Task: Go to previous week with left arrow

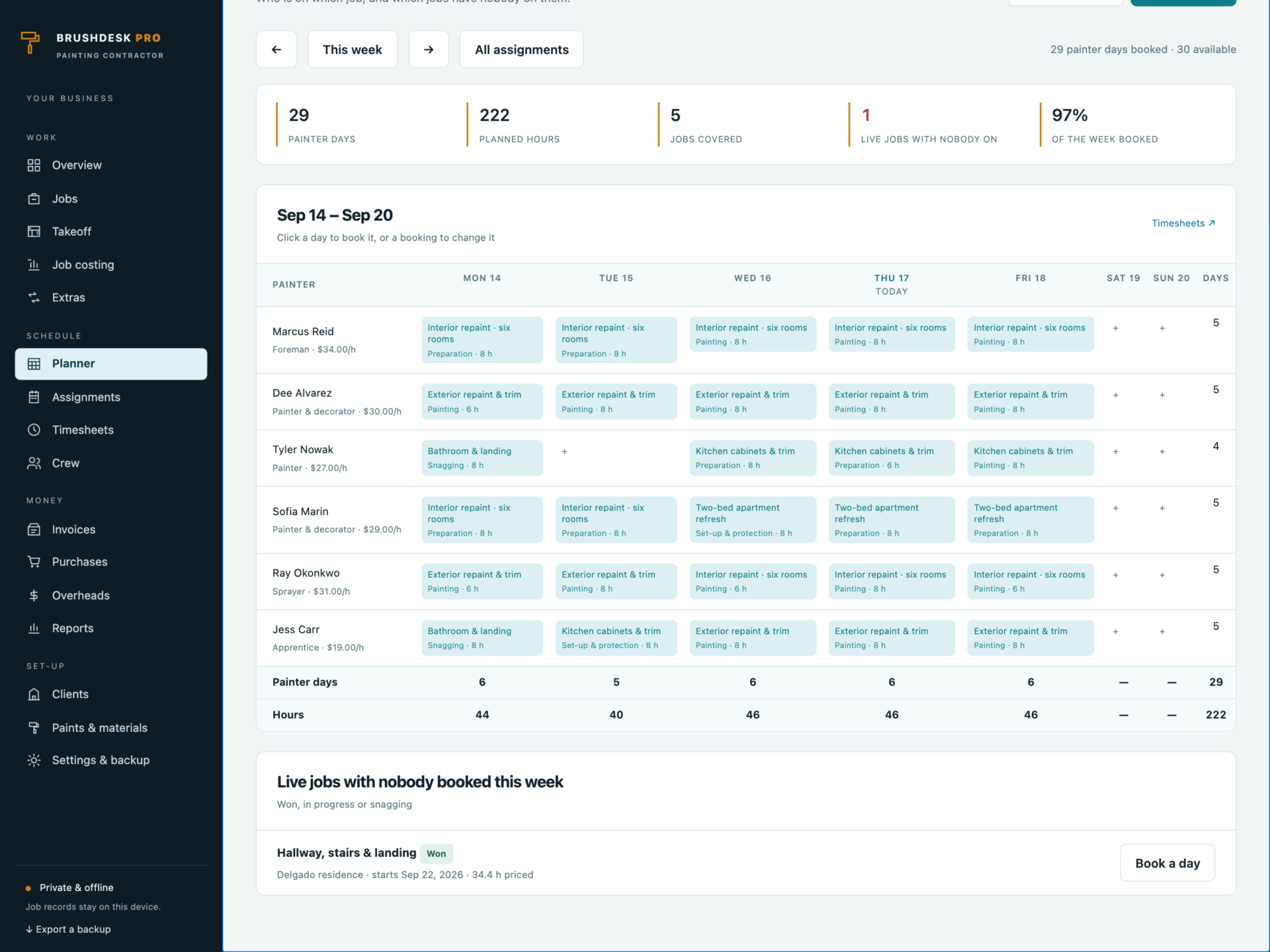Action: 276,49
